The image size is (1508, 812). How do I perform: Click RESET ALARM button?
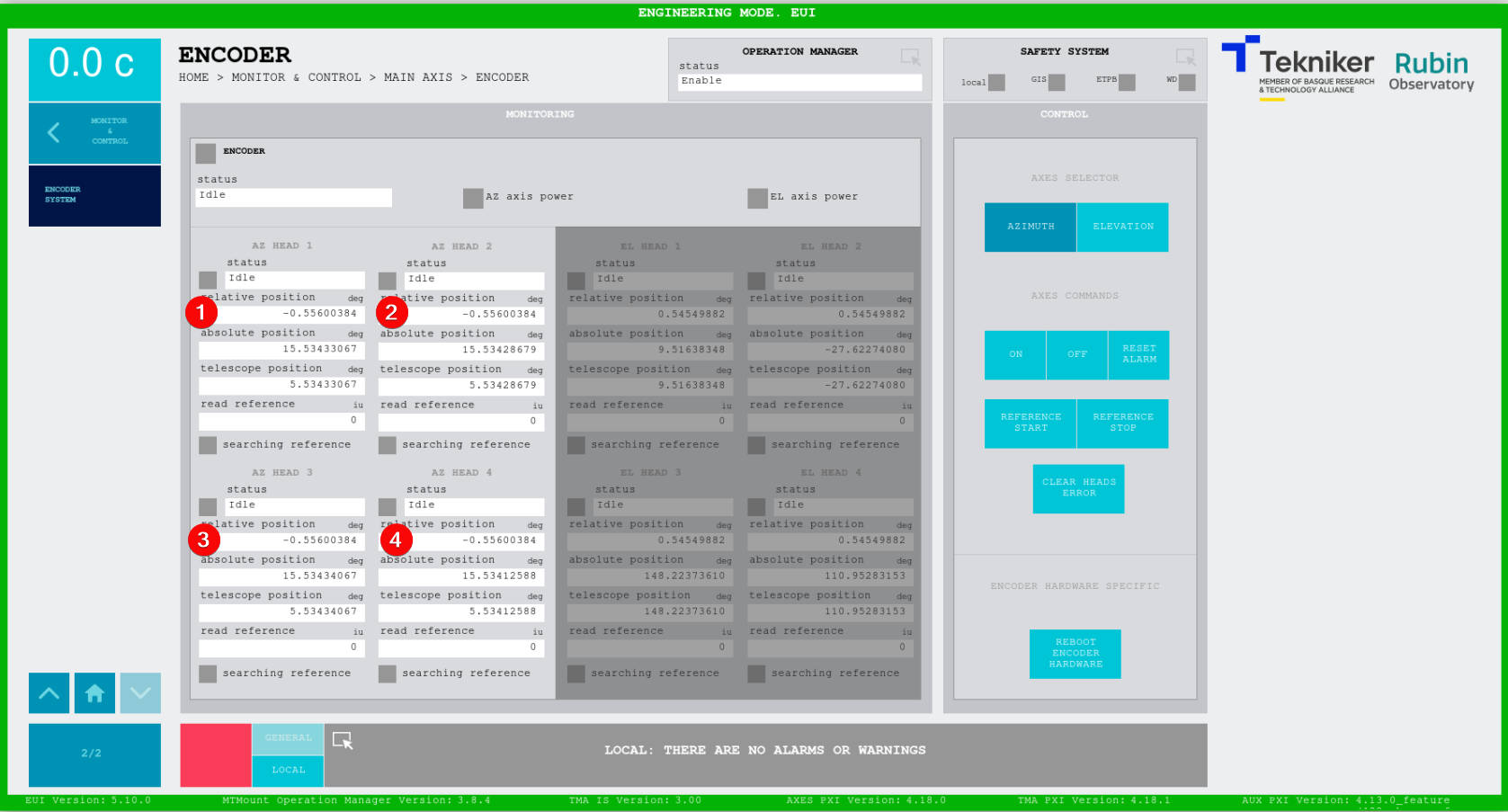point(1139,354)
